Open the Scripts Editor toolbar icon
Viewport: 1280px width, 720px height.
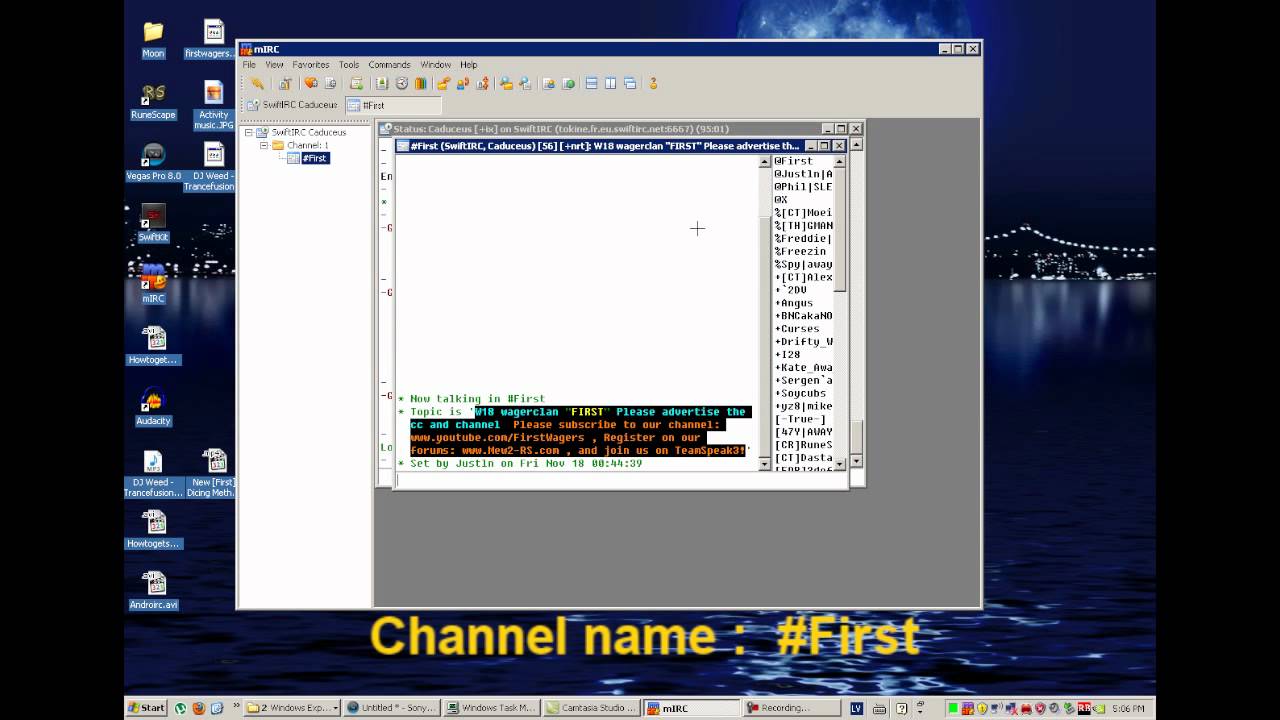[x=356, y=84]
